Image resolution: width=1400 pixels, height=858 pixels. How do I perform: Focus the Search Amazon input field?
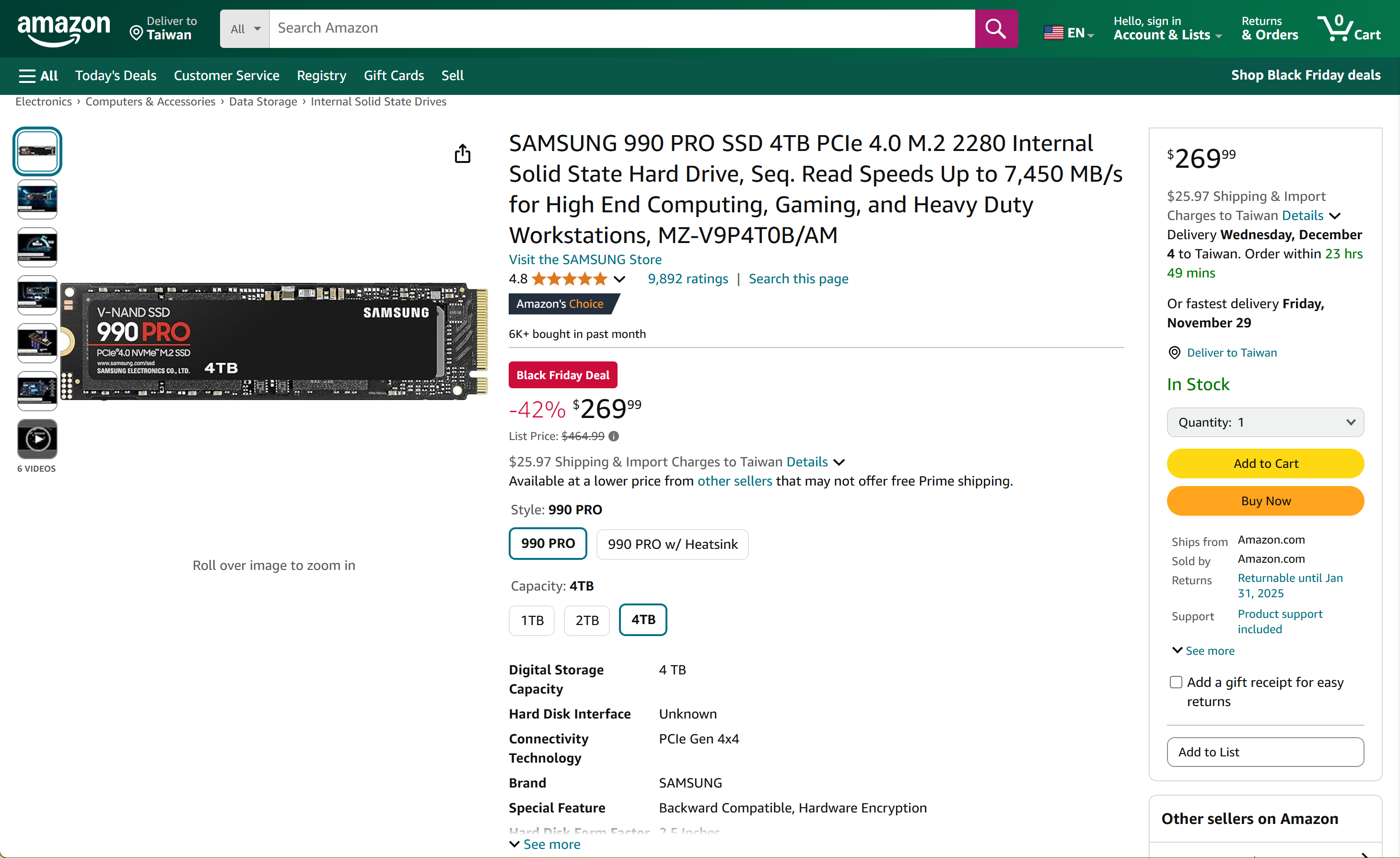point(621,28)
